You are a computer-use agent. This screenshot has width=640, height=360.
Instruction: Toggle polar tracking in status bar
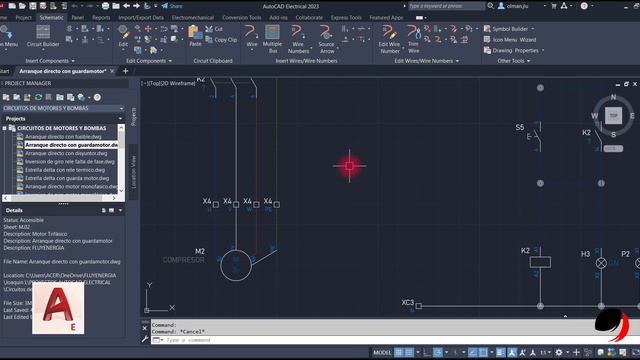pyautogui.click(x=438, y=352)
